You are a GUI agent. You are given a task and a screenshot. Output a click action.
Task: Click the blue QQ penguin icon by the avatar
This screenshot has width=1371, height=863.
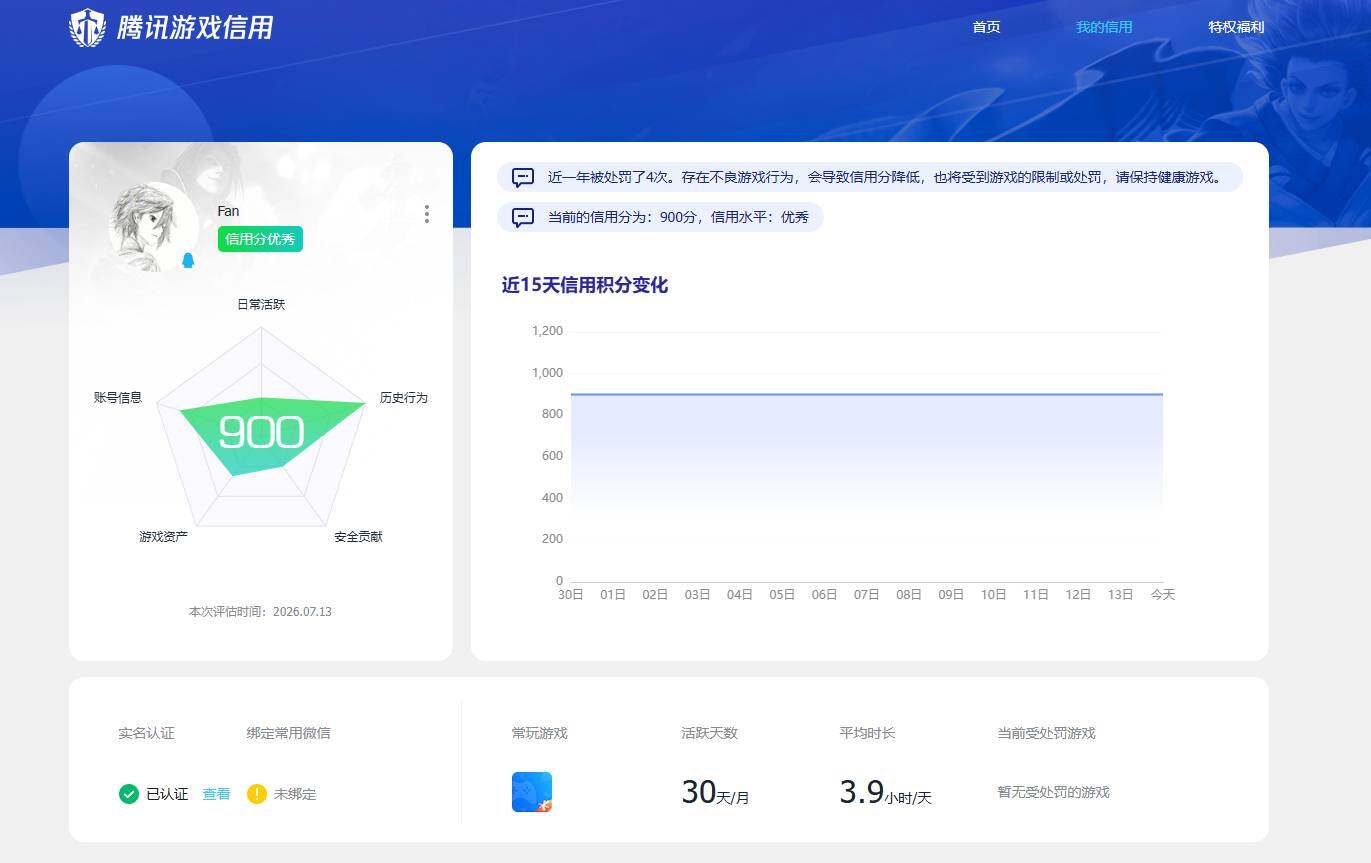coord(188,260)
